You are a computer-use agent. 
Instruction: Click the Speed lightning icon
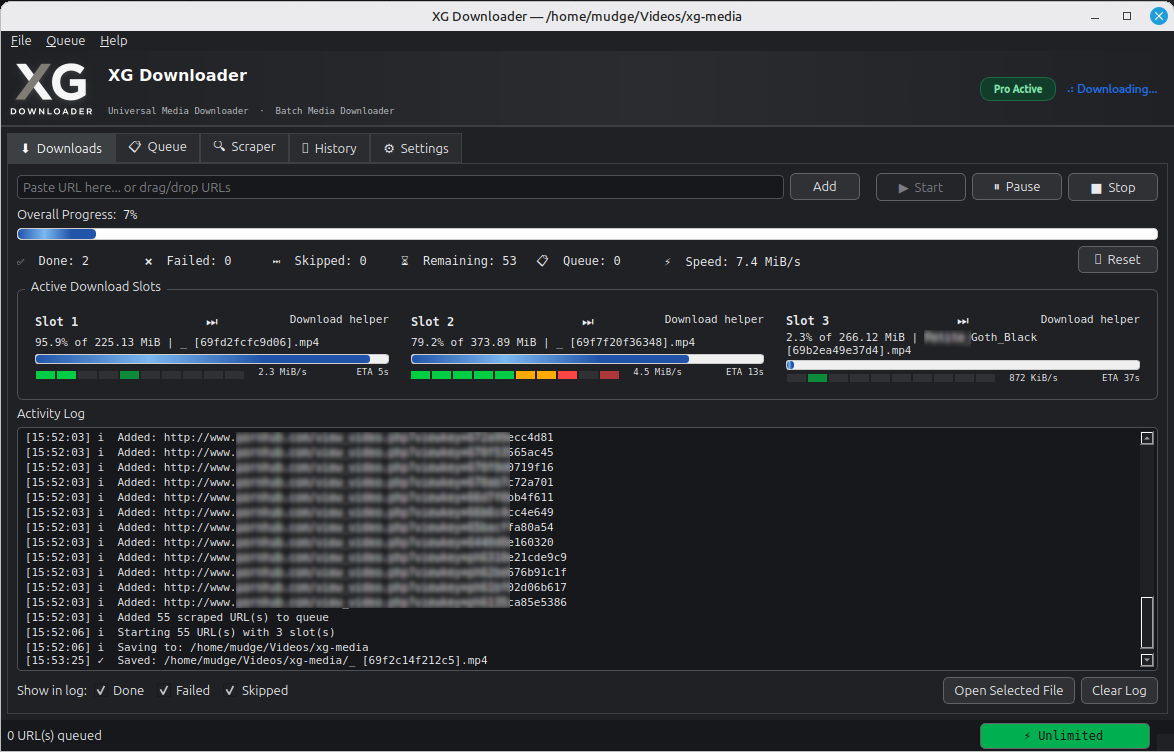pos(667,262)
